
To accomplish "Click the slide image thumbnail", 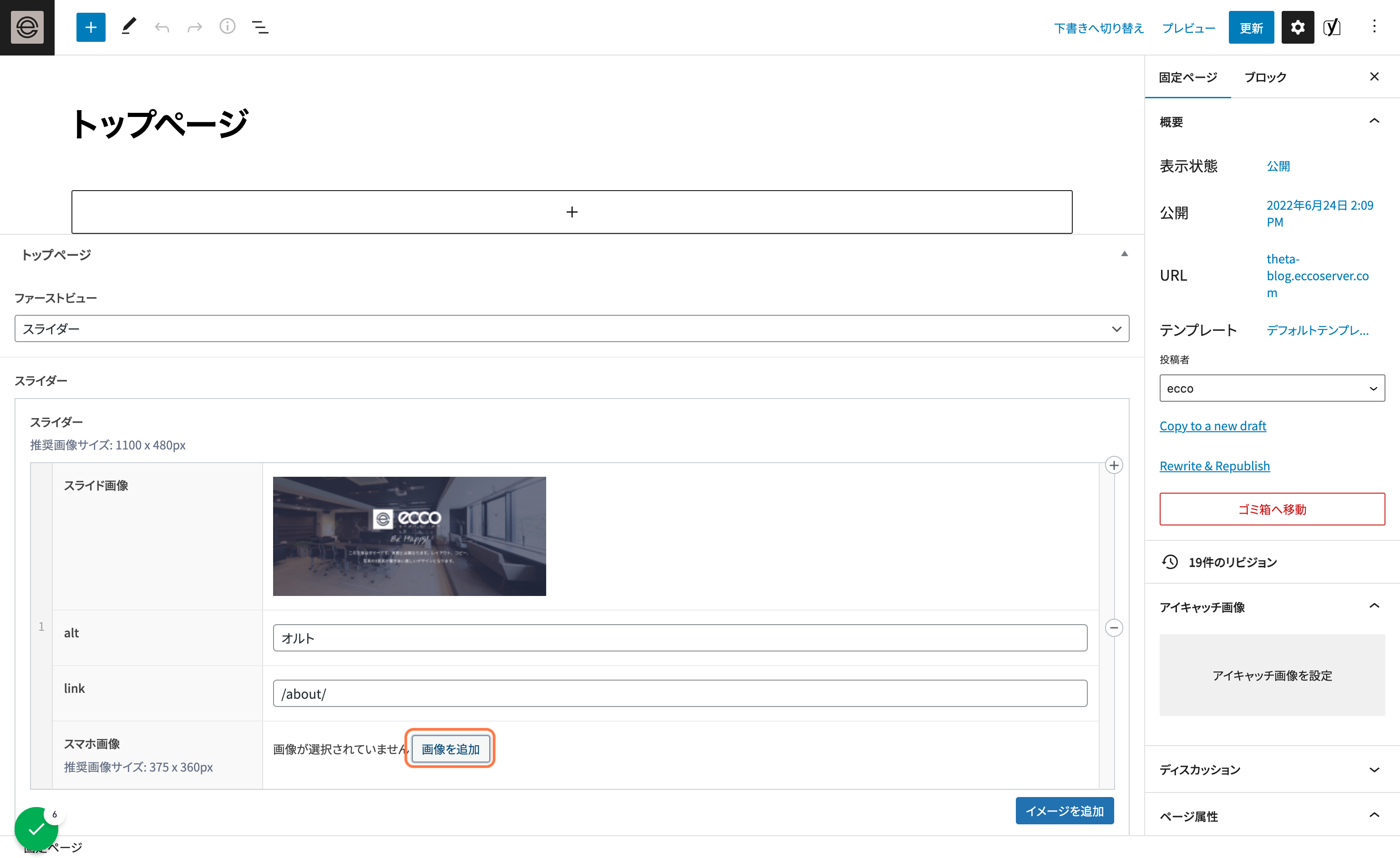I will coord(409,536).
